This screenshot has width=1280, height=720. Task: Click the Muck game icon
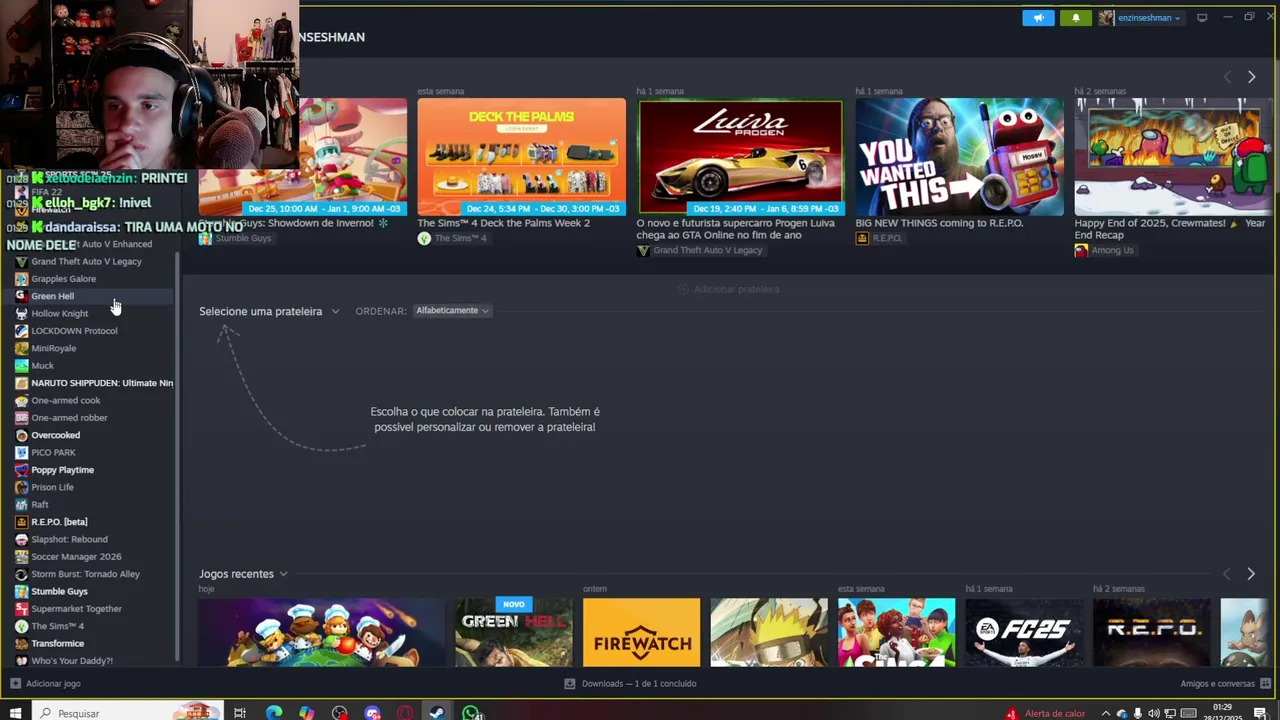[x=21, y=365]
